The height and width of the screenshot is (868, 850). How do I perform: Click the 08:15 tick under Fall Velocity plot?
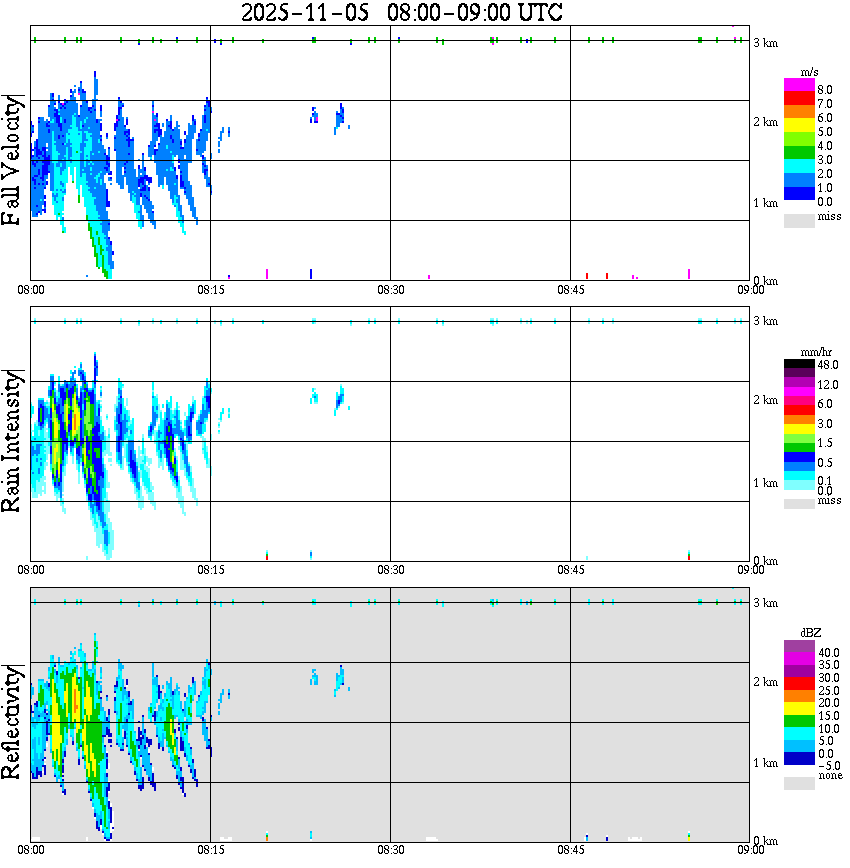pyautogui.click(x=210, y=290)
